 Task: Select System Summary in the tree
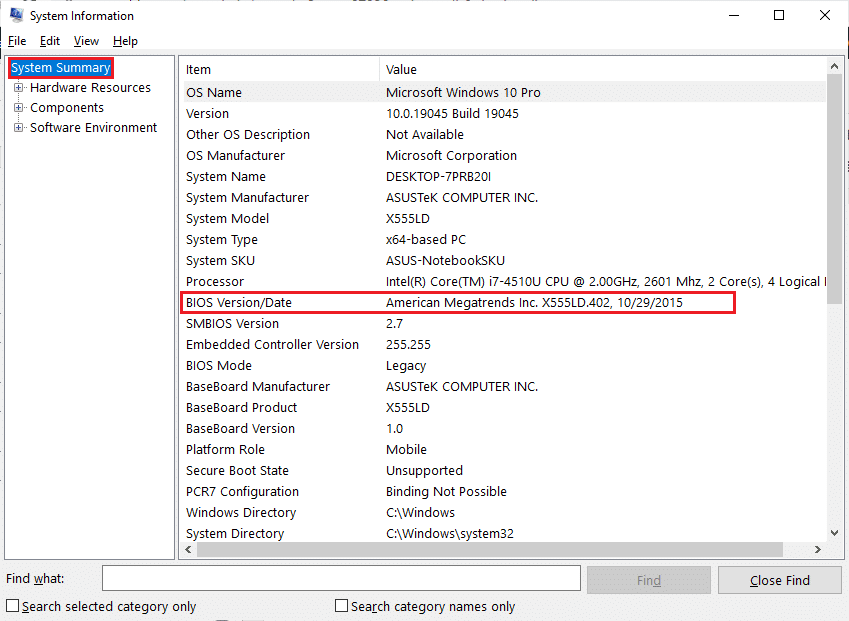(61, 68)
